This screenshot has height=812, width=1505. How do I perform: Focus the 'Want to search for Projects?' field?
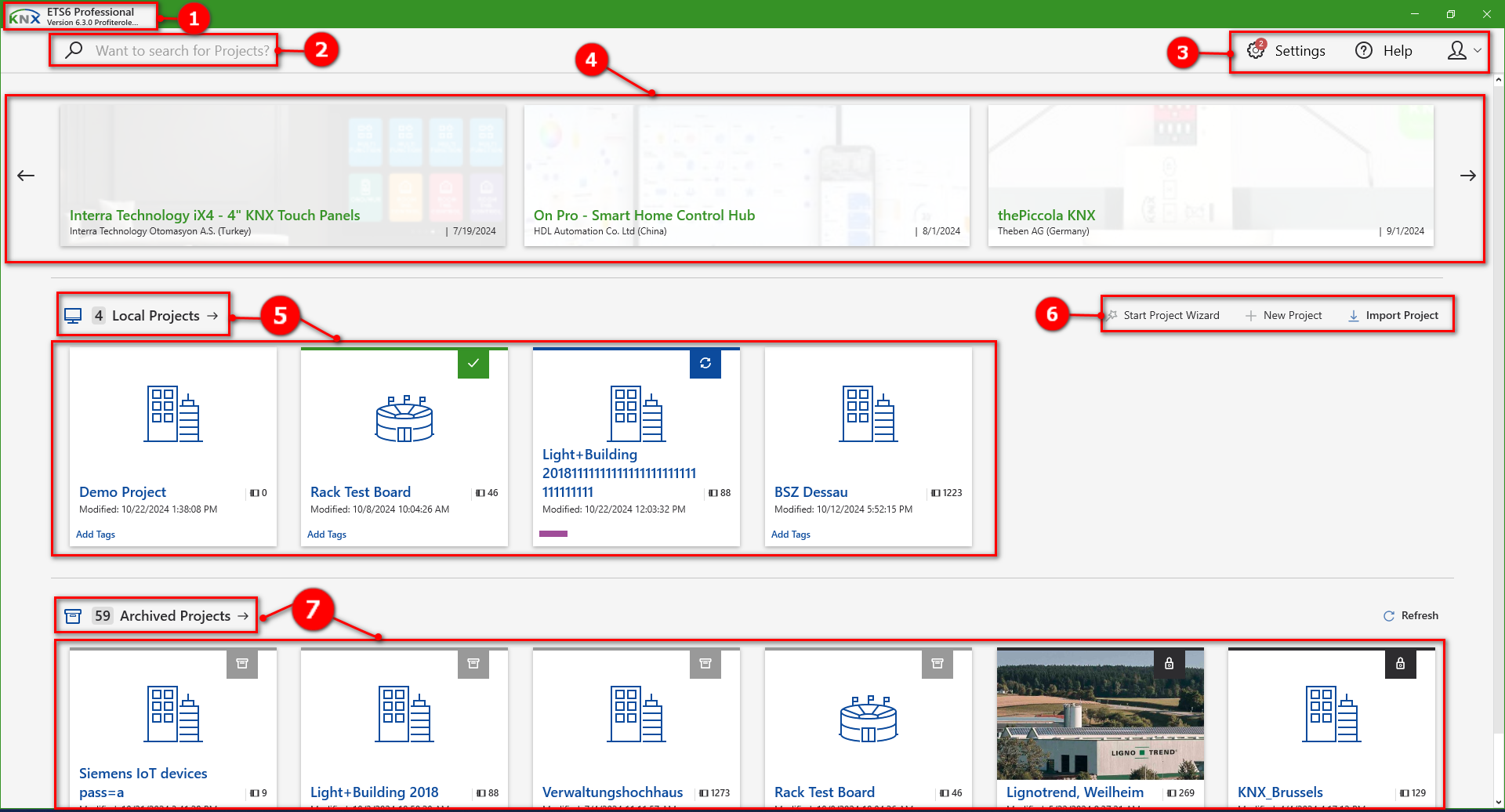tap(182, 51)
